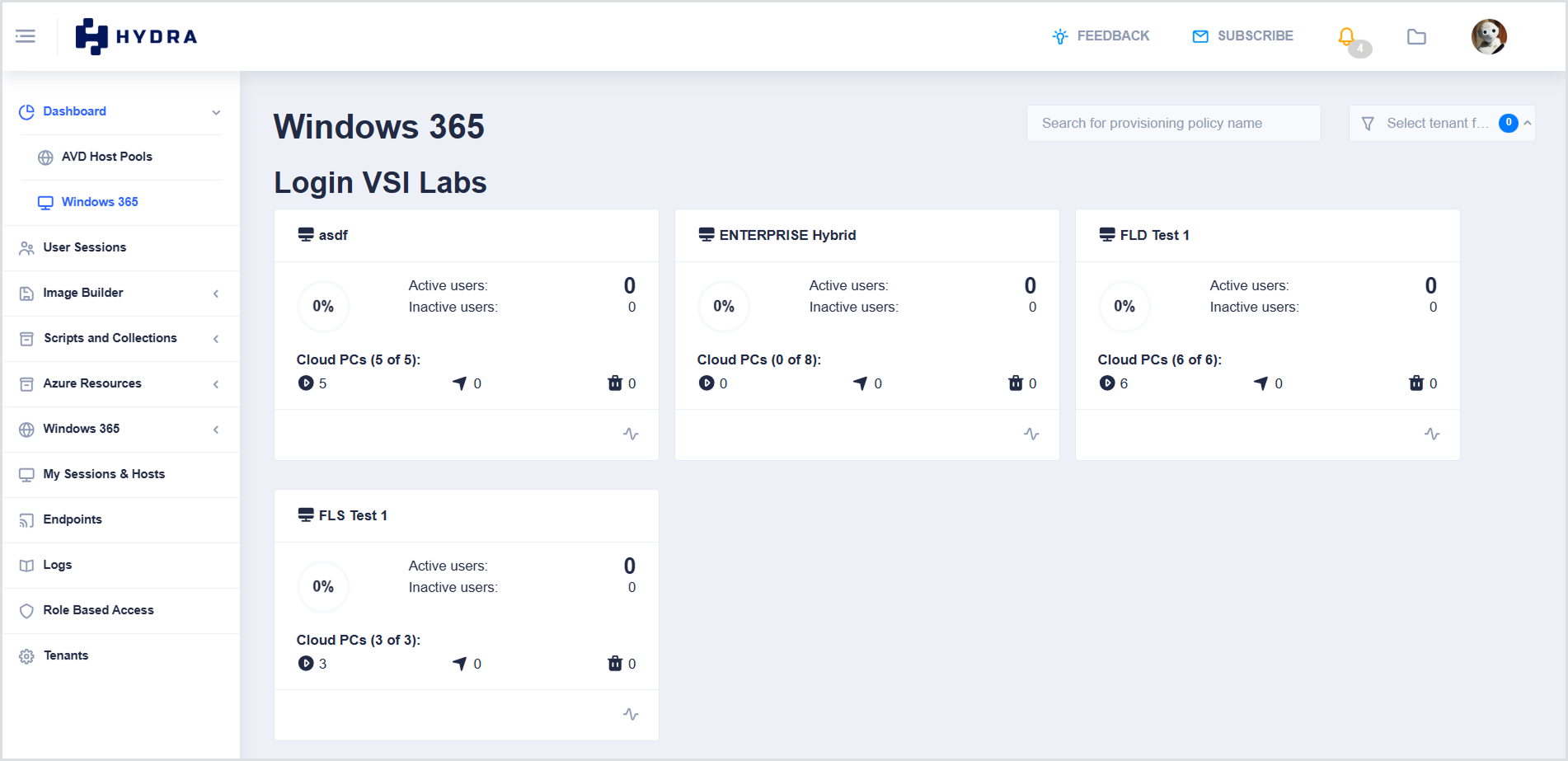Click the 0% usage circle on ENTERPRISE Hybrid
1568x761 pixels.
click(724, 307)
